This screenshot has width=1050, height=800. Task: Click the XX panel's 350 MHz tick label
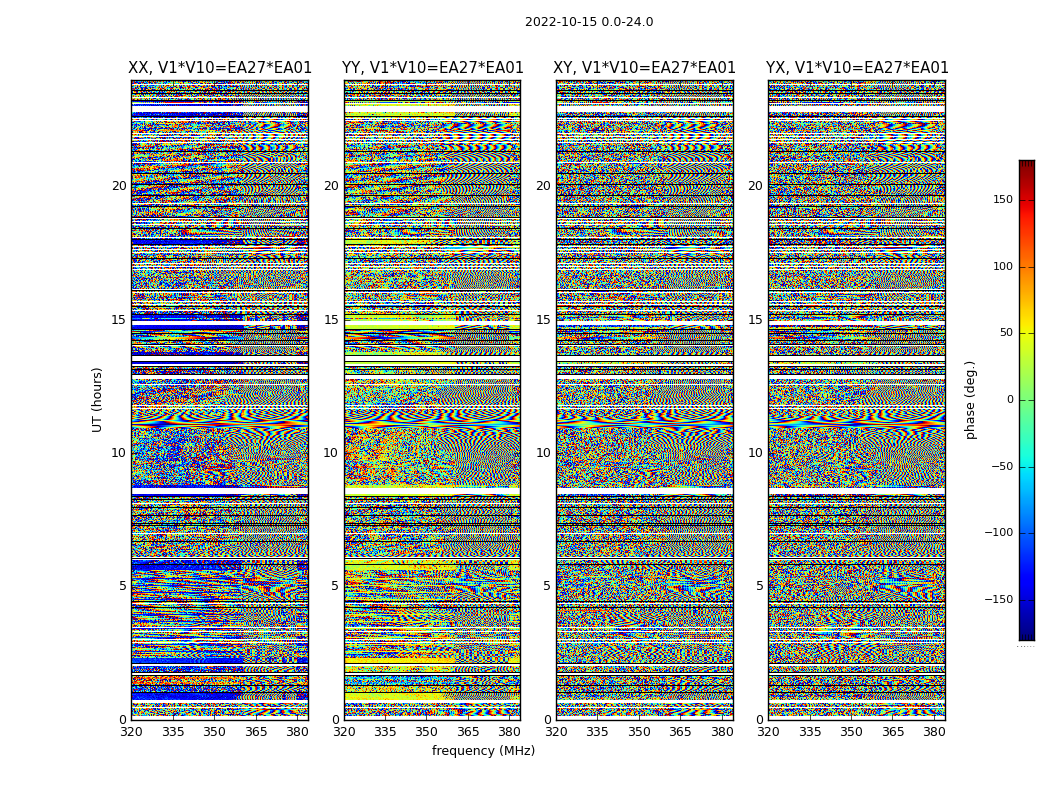[x=214, y=732]
